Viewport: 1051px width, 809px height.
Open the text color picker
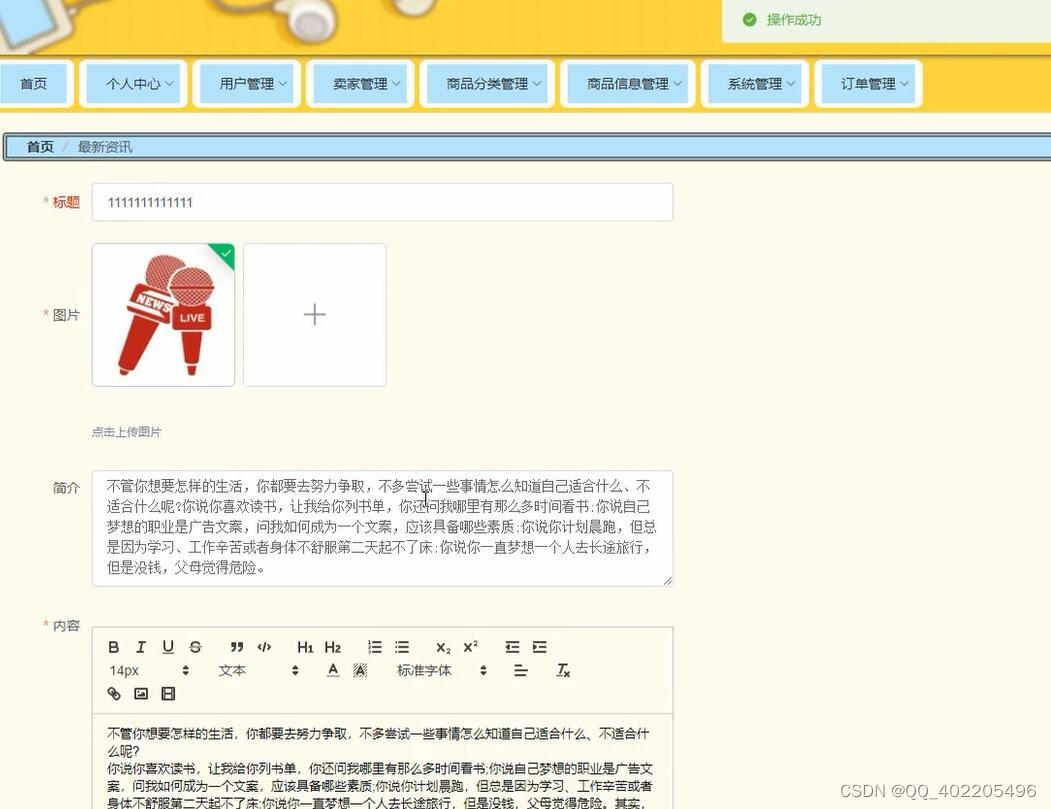[x=331, y=670]
